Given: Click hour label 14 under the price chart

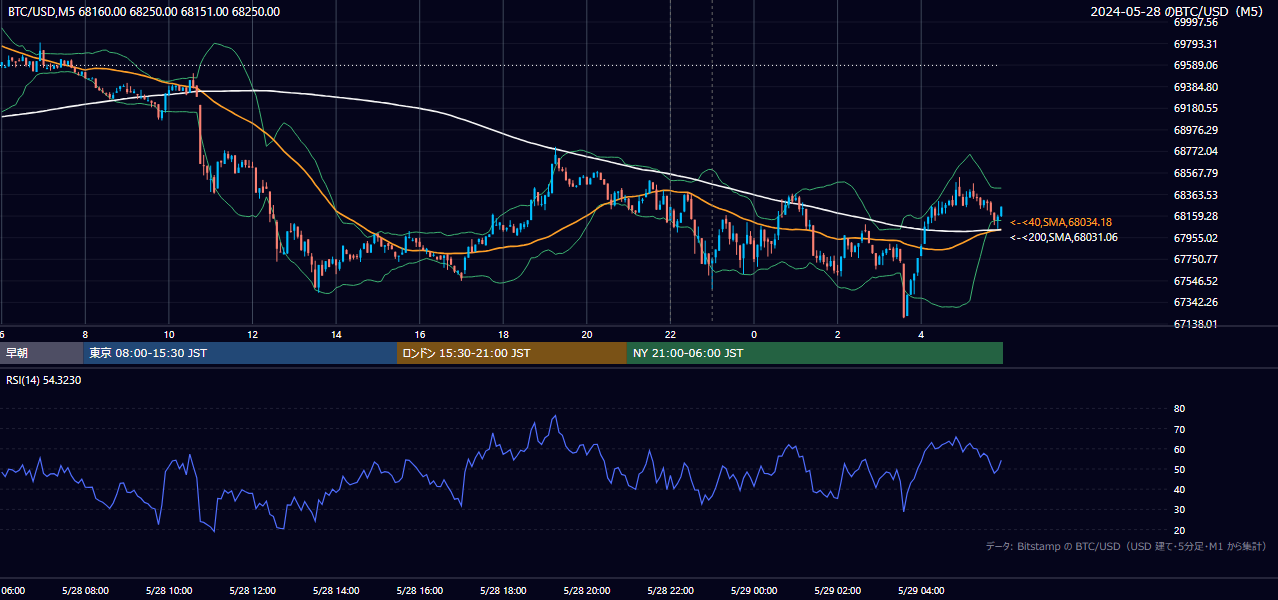Looking at the screenshot, I should coord(336,334).
